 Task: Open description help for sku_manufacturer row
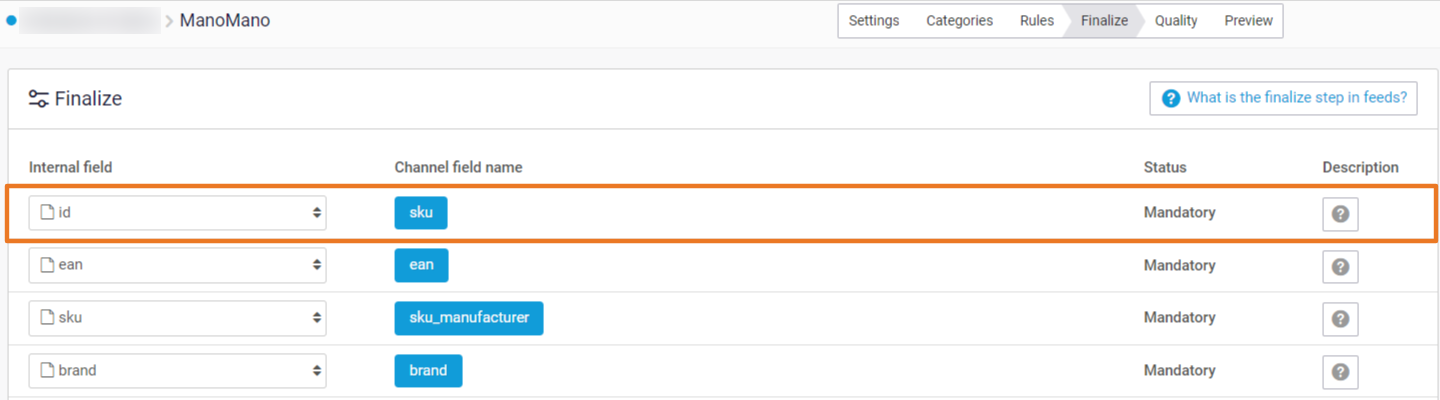1340,319
